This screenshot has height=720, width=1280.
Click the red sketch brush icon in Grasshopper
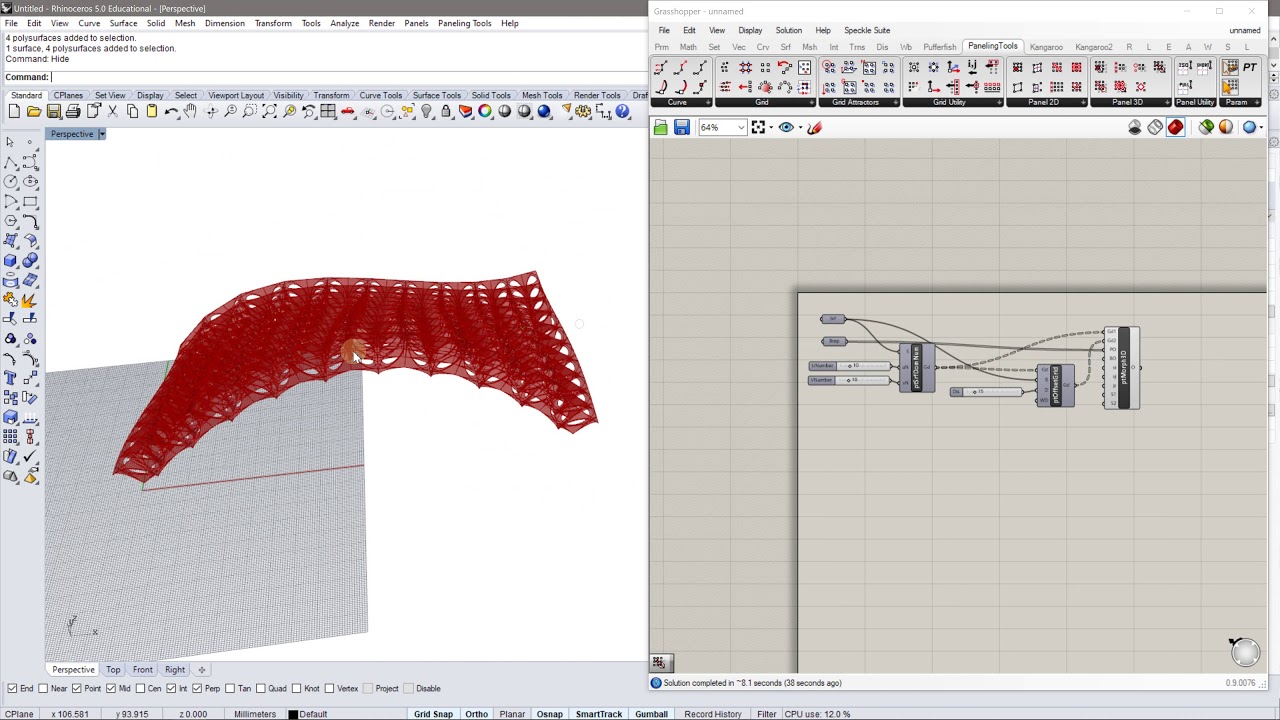[814, 127]
